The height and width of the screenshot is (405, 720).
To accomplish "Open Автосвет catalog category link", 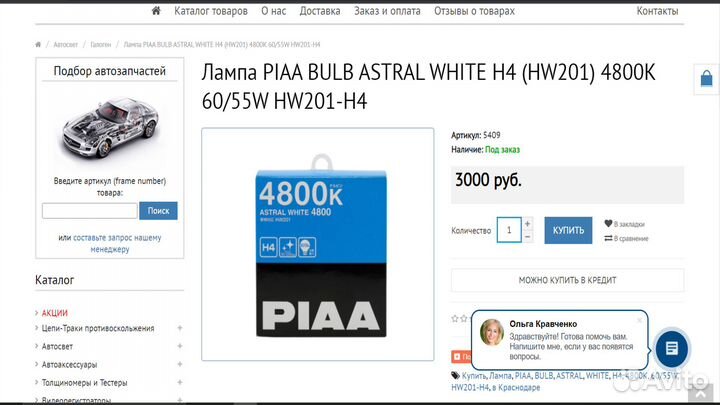I will pos(57,346).
